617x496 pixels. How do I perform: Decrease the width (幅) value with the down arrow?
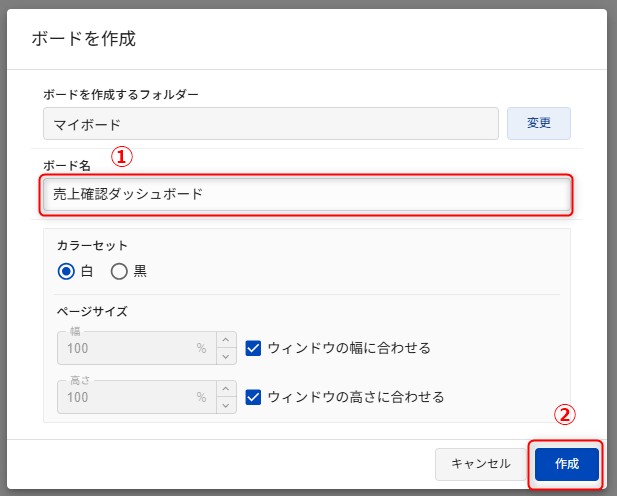226,356
